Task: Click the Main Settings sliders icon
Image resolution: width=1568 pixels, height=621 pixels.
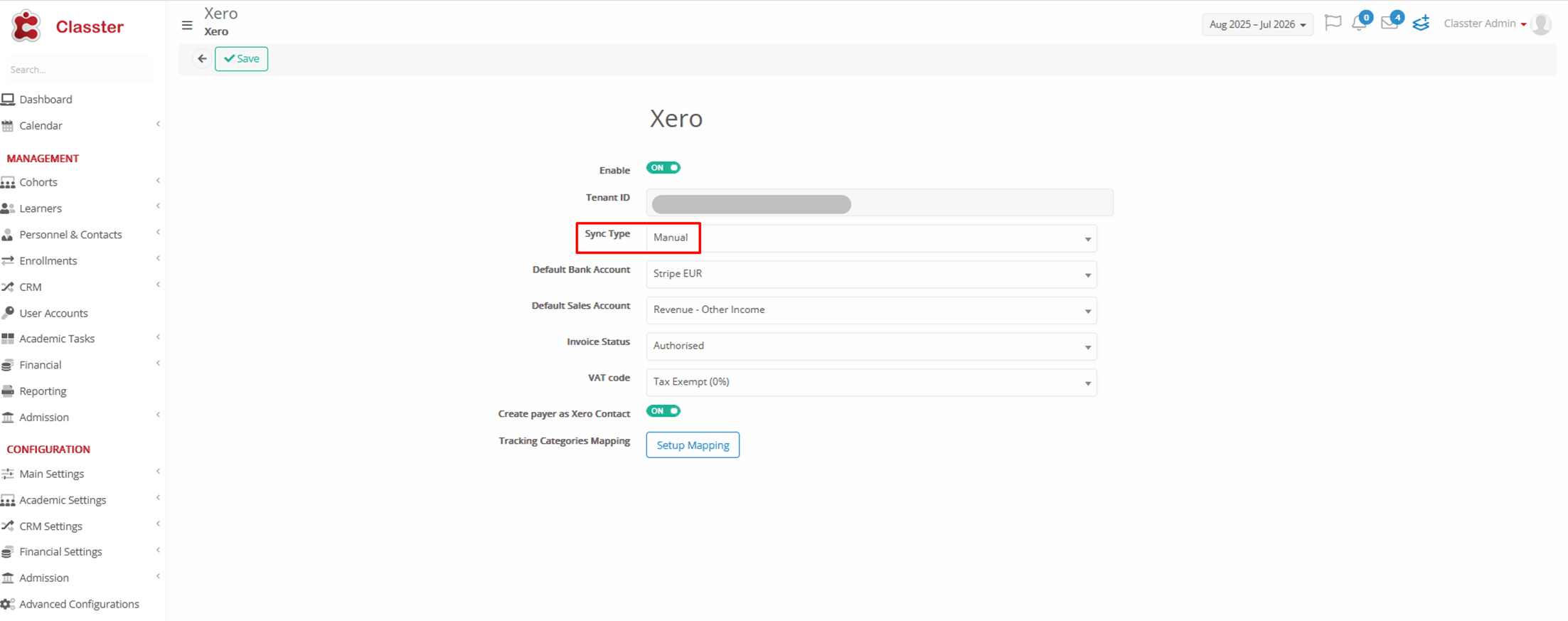Action: [8, 474]
